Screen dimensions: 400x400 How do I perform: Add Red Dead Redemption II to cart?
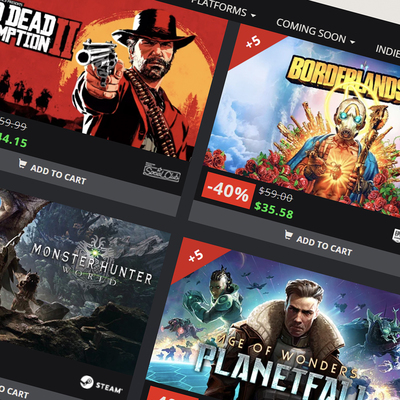click(52, 172)
